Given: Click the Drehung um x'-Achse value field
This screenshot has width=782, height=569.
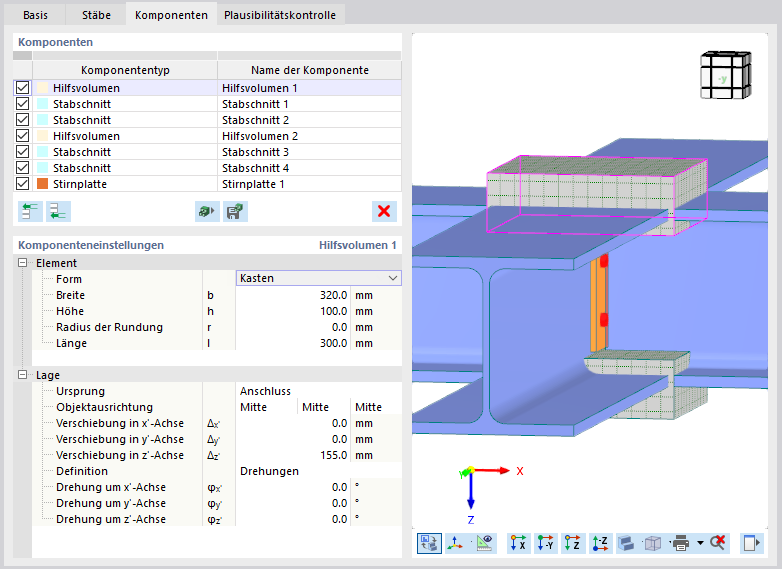Looking at the screenshot, I should click(293, 487).
